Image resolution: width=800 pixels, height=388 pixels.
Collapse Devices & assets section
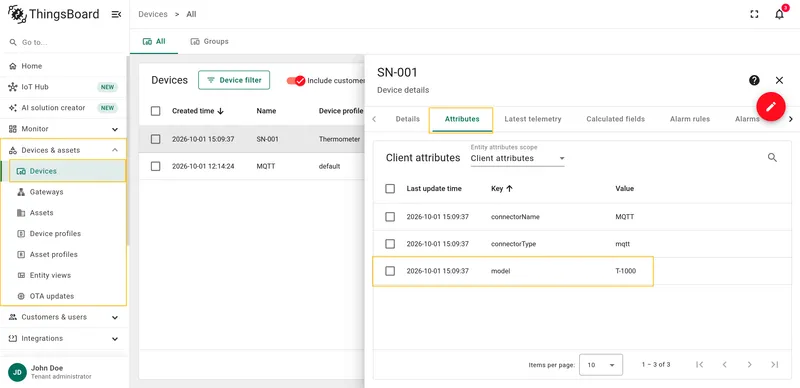[x=63, y=150]
